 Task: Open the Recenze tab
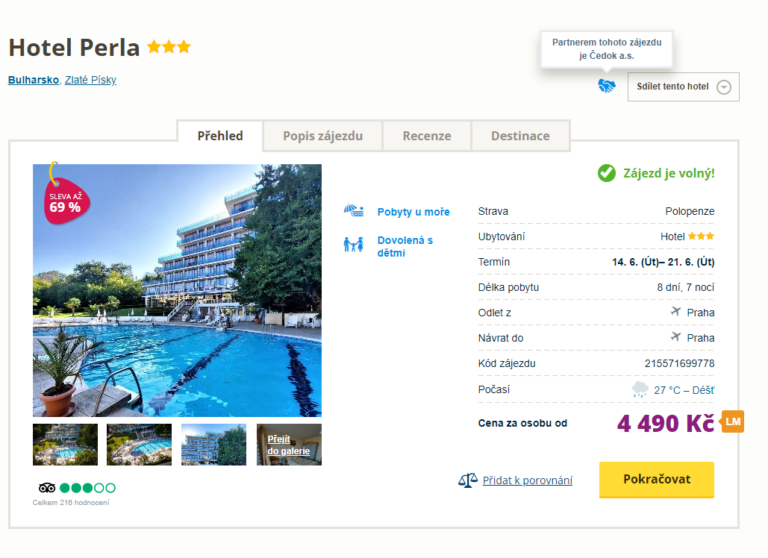click(426, 136)
